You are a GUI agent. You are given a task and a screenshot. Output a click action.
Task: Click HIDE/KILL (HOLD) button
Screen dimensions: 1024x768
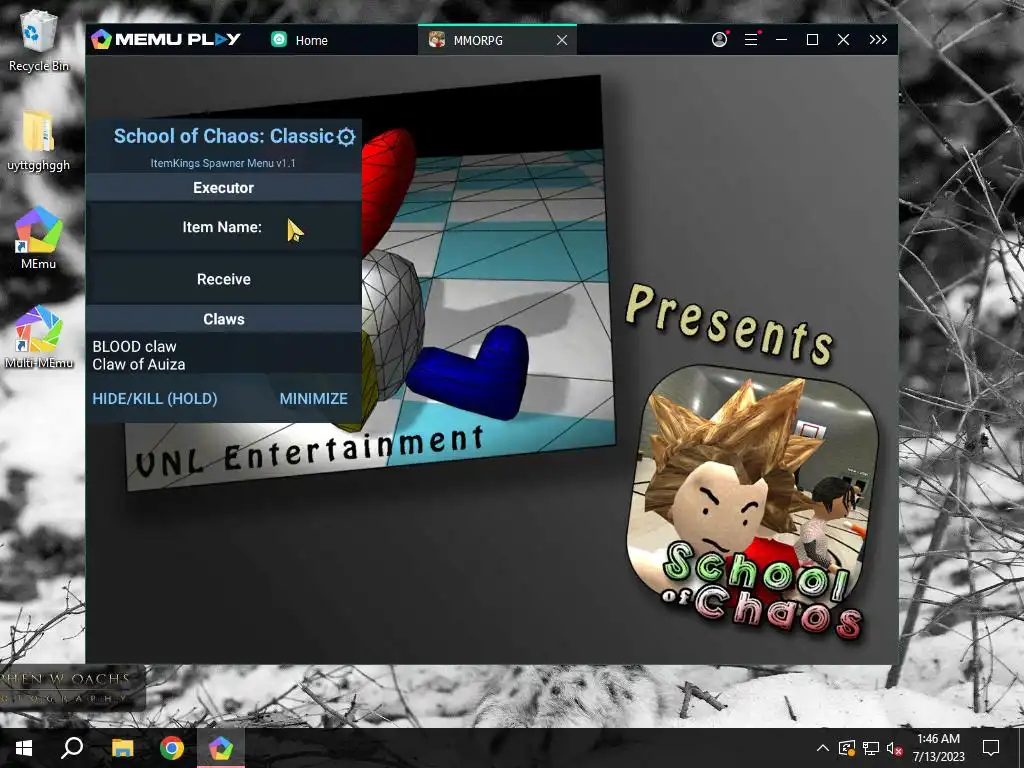pos(155,398)
